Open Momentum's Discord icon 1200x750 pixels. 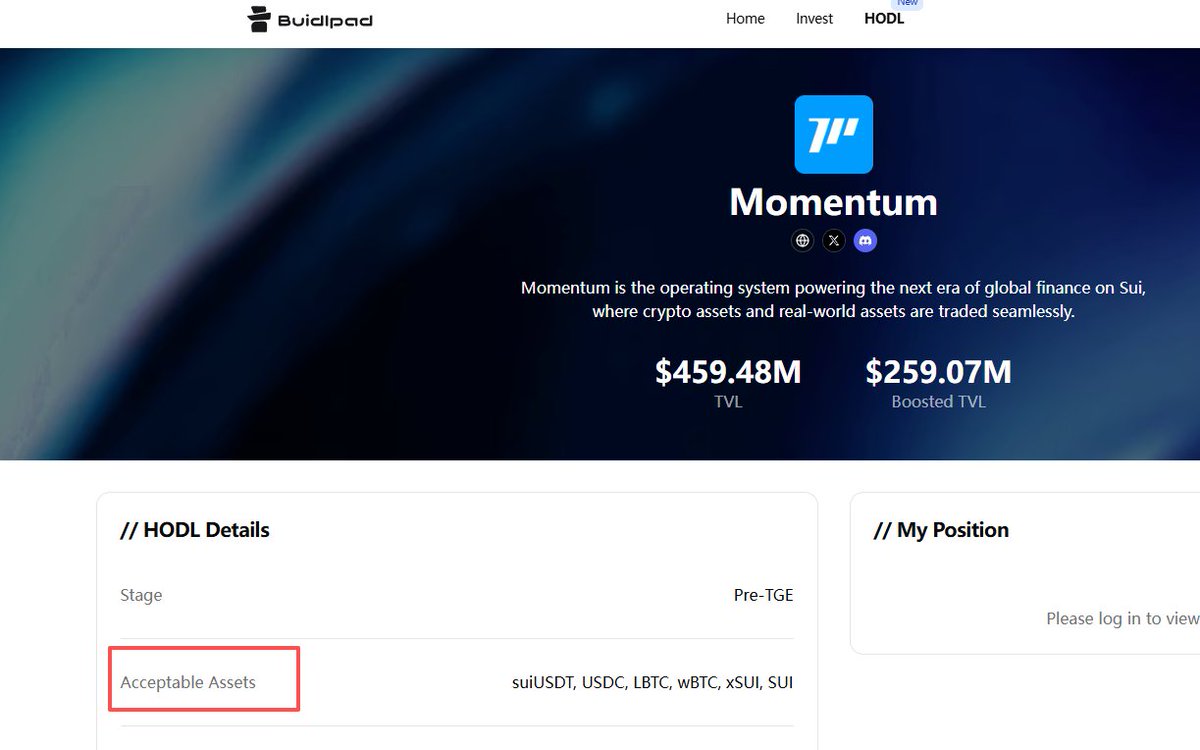point(865,241)
